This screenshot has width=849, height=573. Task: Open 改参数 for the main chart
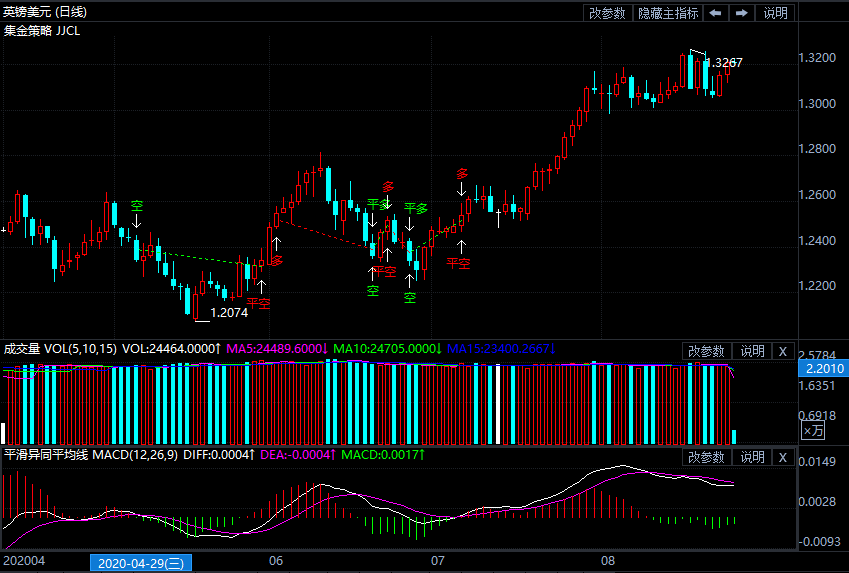[x=607, y=13]
